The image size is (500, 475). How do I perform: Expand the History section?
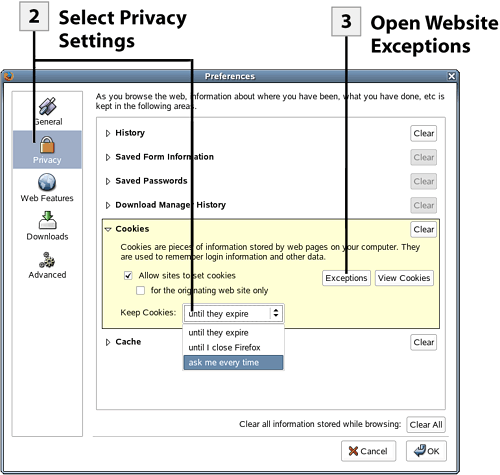(108, 133)
